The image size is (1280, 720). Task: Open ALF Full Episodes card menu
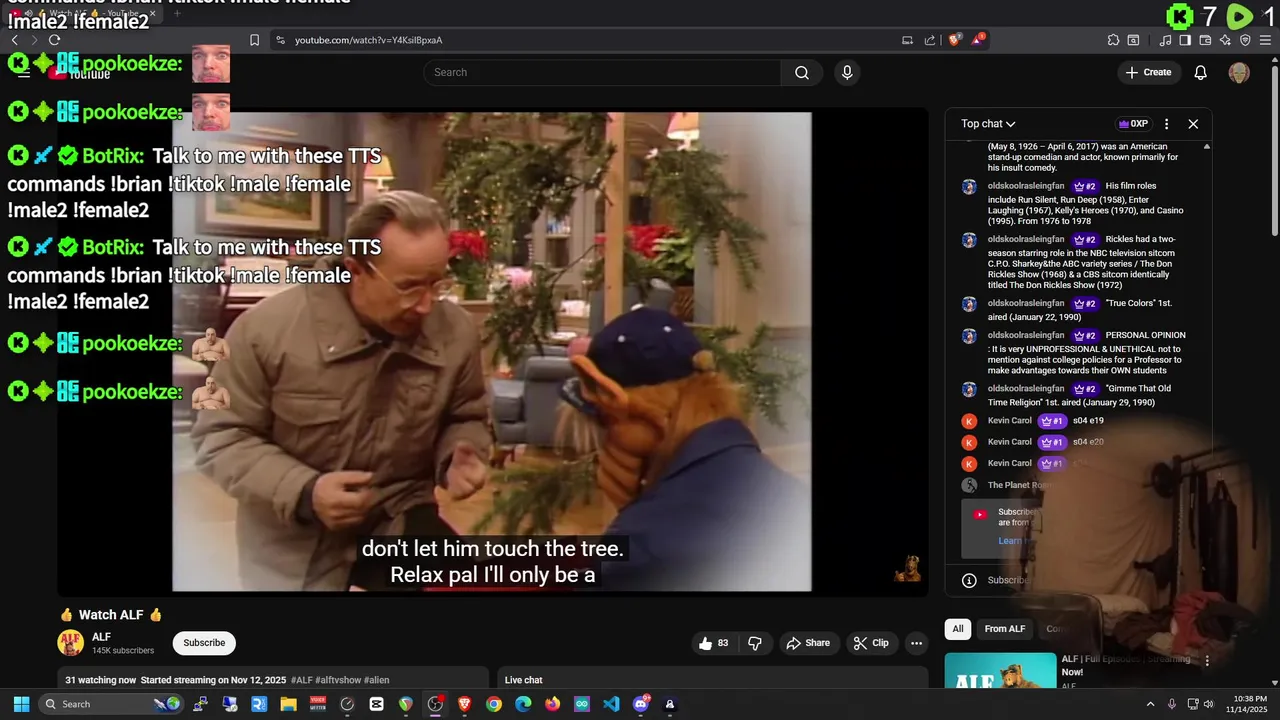1207,661
